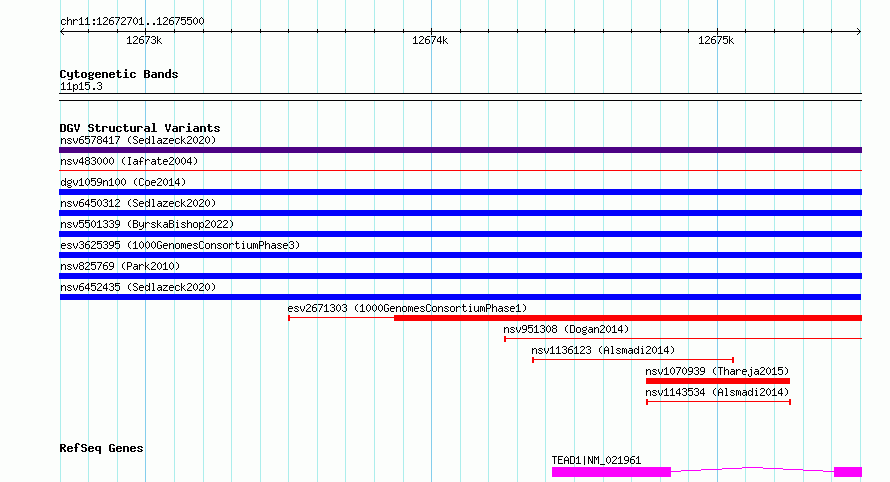The image size is (890, 482).
Task: Select the blue esv3625395 variant bar
Action: pos(460,255)
